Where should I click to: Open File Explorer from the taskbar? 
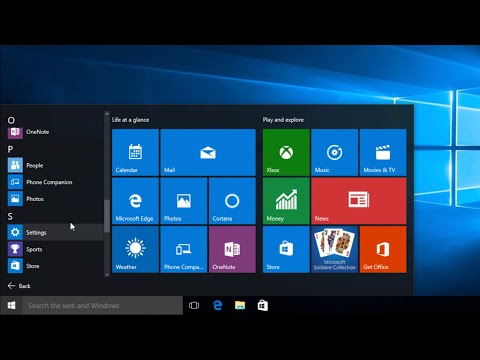point(240,305)
